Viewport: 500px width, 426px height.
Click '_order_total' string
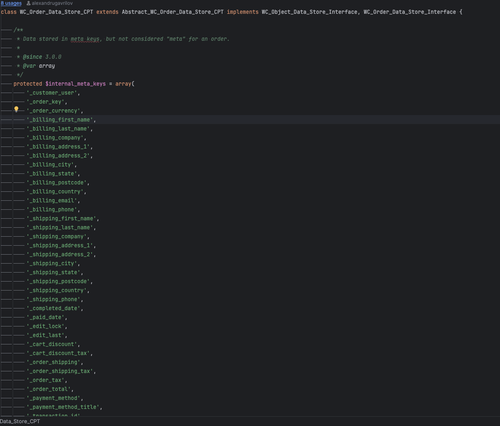[x=49, y=390]
